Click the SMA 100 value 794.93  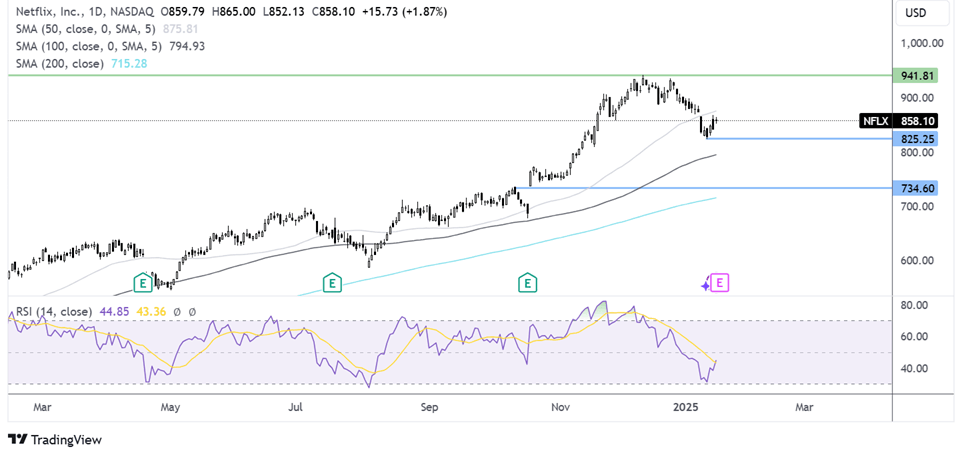(x=186, y=46)
